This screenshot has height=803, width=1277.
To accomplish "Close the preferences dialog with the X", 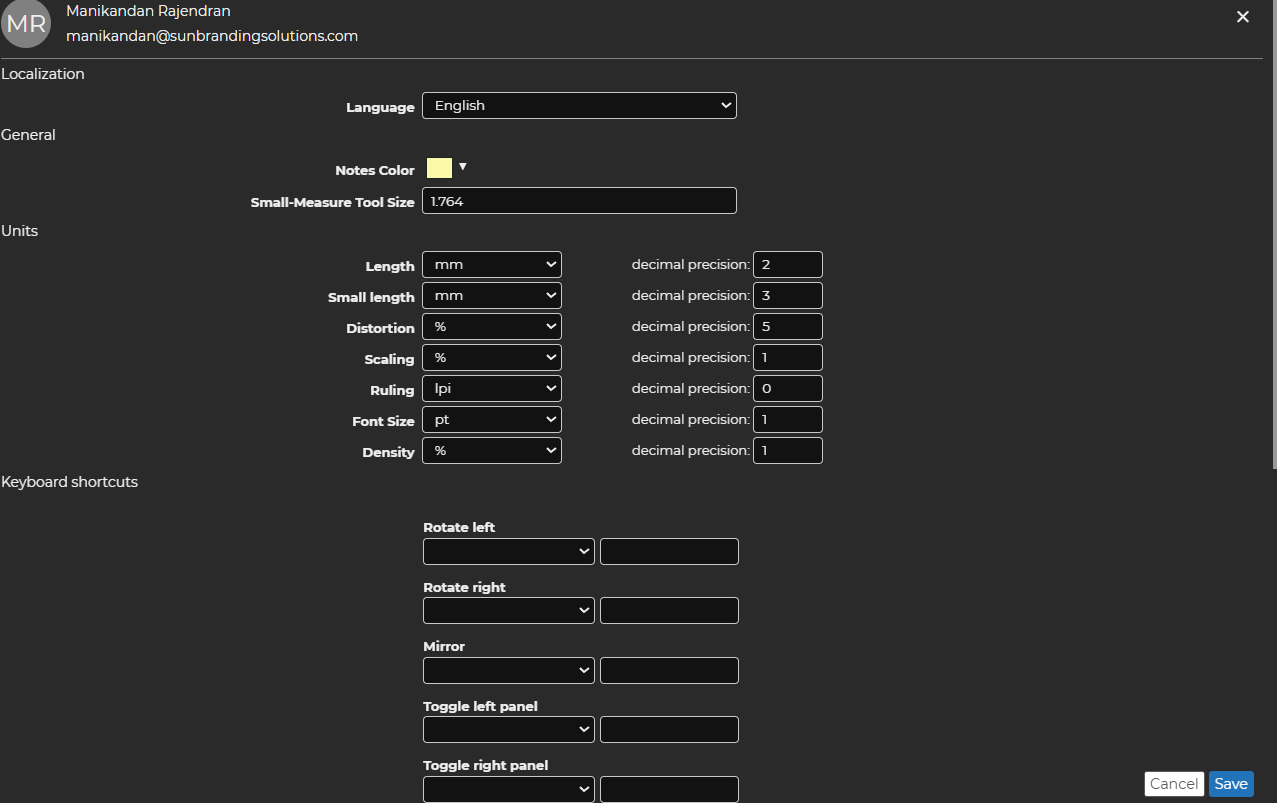I will 1243,17.
